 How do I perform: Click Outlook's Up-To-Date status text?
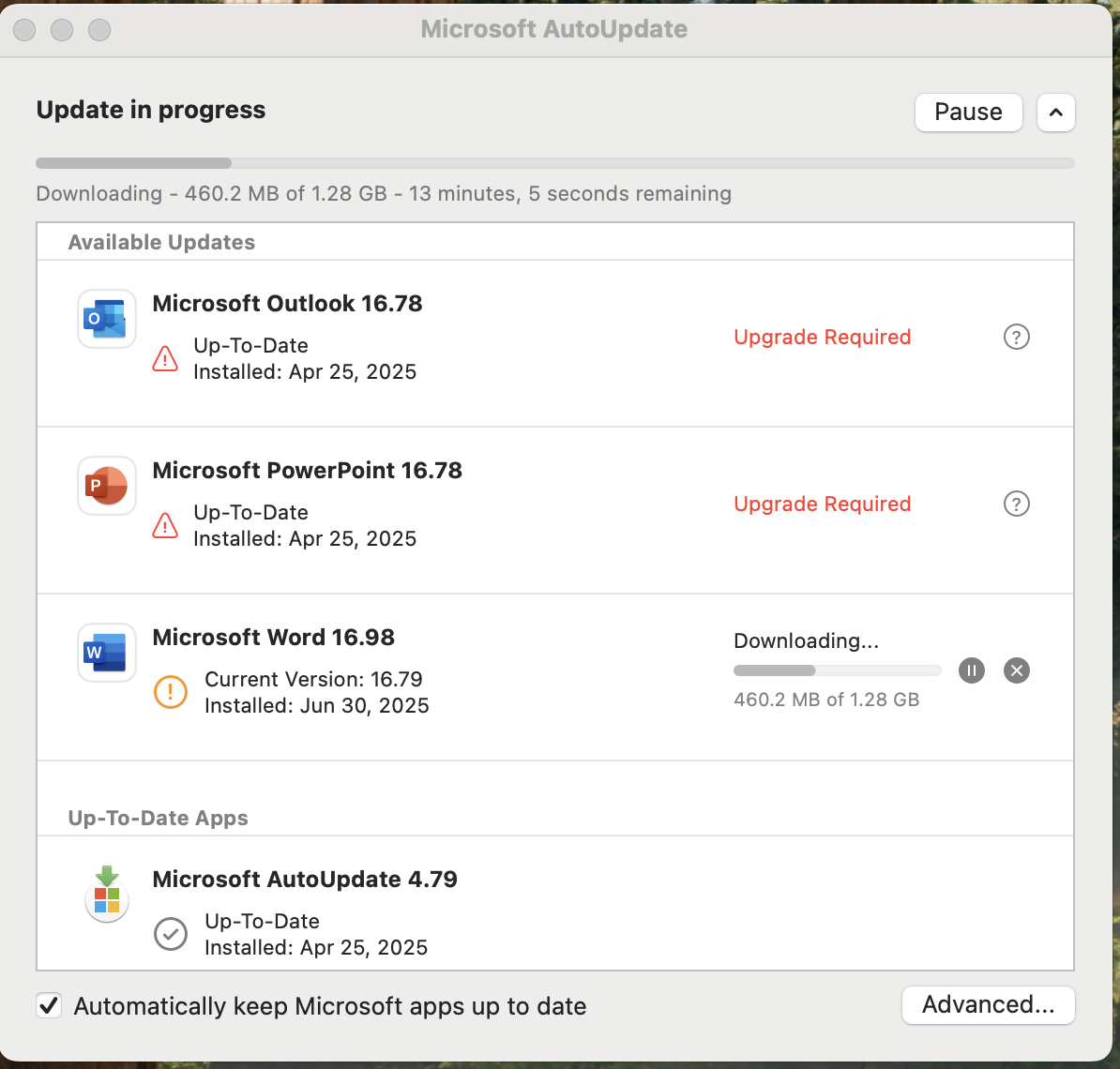[x=250, y=346]
